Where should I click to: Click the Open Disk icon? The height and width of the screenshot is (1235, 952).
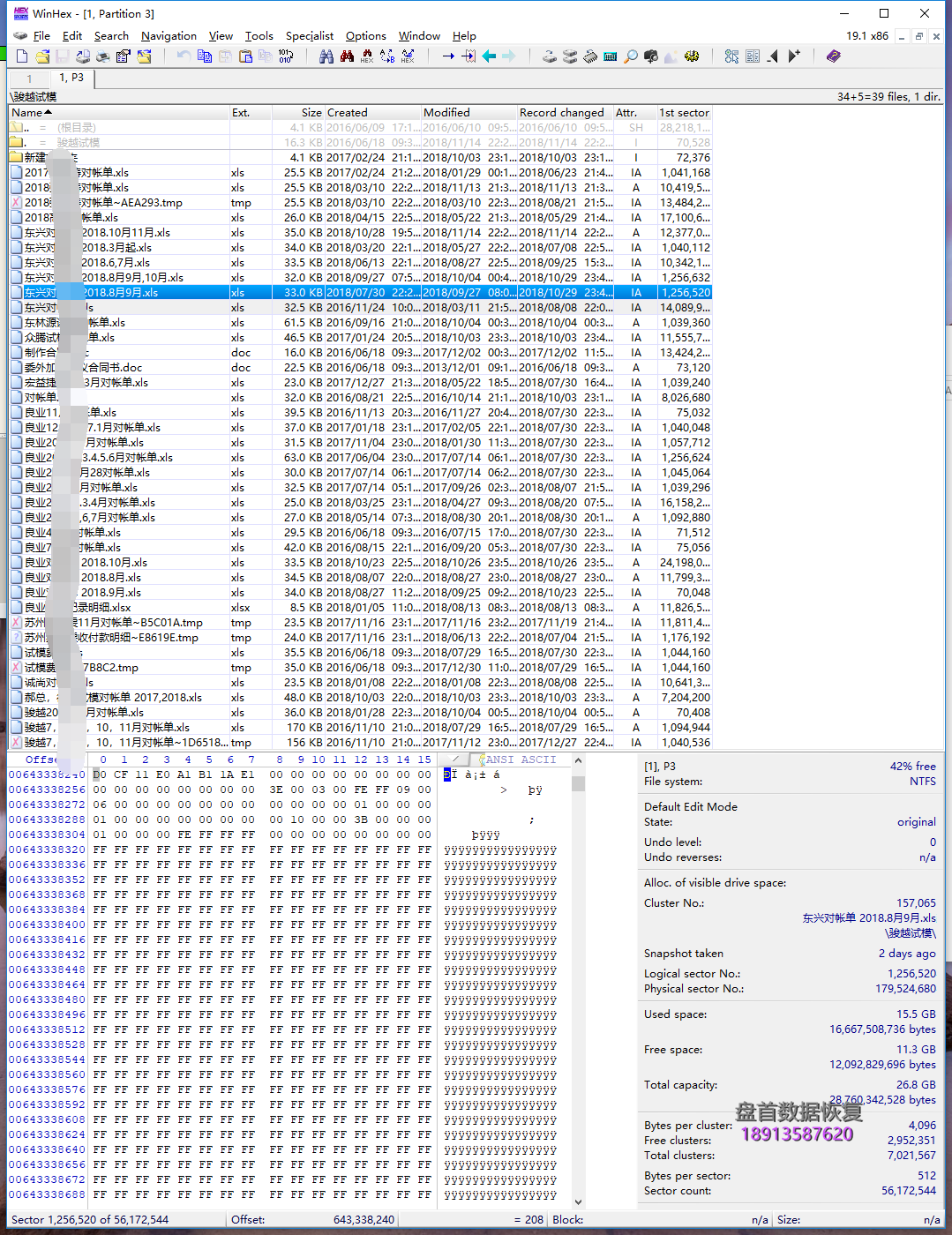550,56
